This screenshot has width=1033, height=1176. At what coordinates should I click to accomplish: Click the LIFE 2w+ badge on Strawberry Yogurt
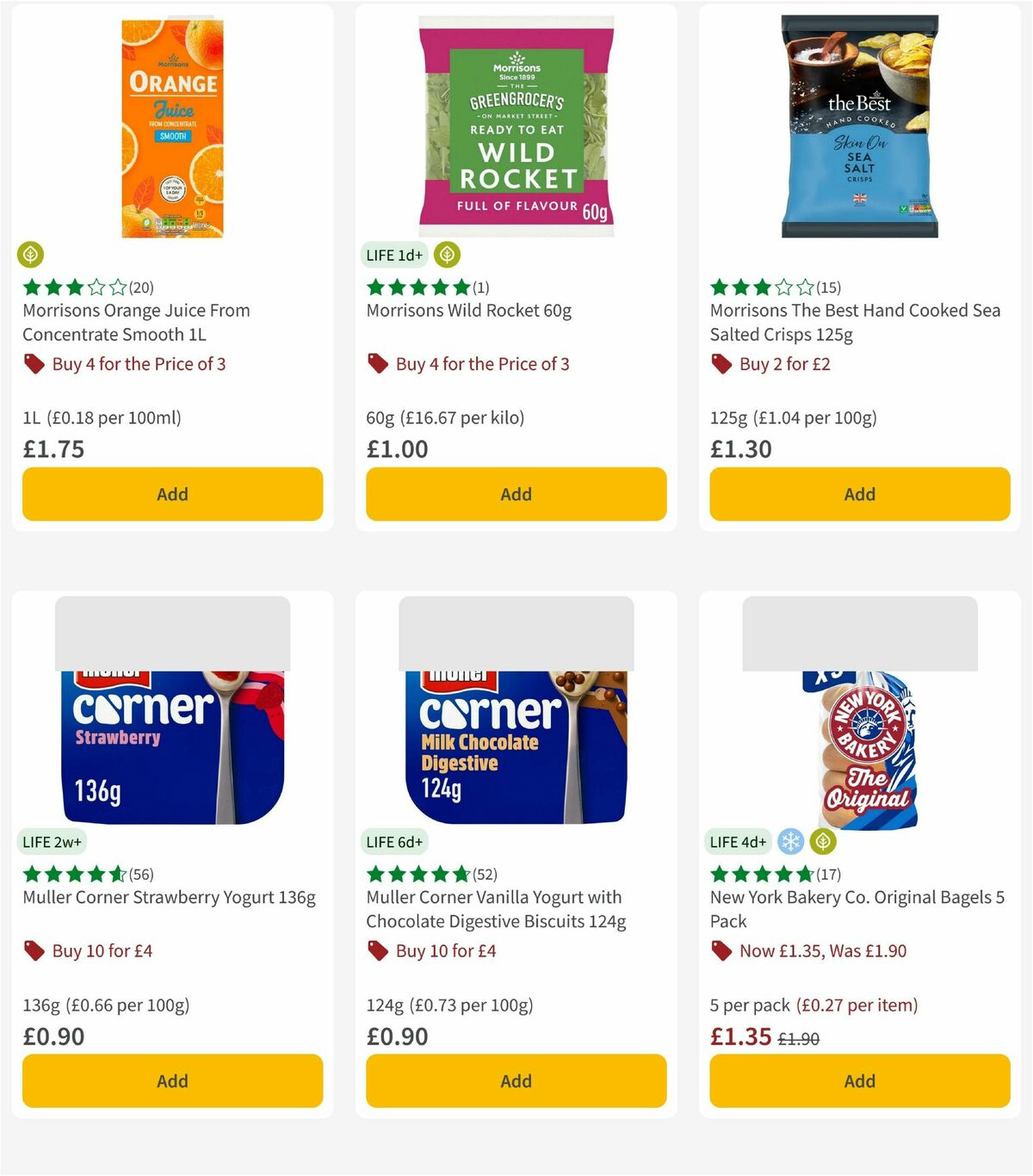pyautogui.click(x=53, y=842)
